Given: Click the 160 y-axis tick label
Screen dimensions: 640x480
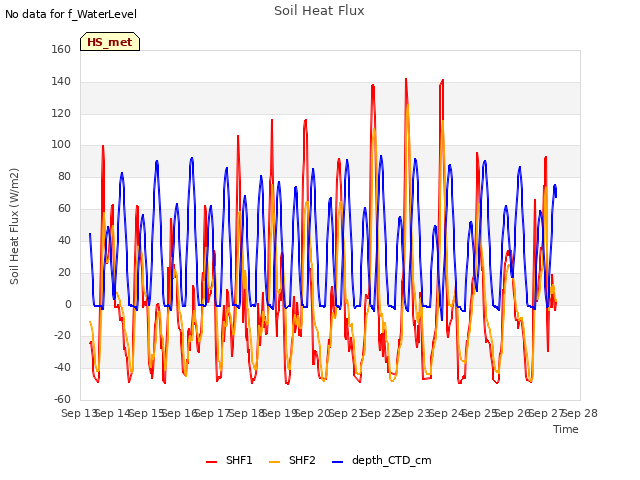Looking at the screenshot, I should click(61, 50).
